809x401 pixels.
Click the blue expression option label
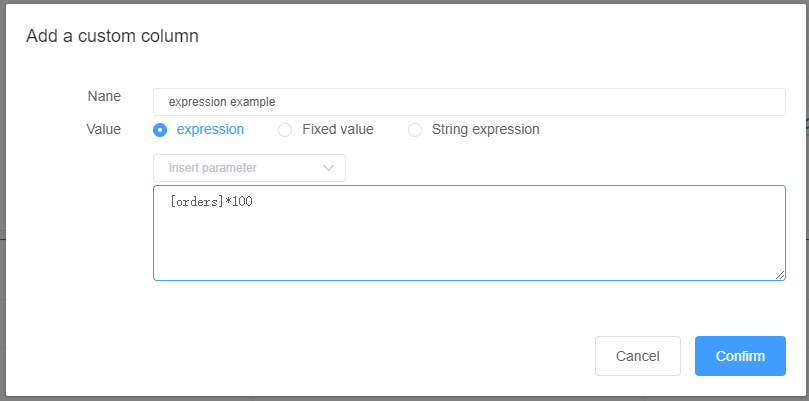pos(211,129)
